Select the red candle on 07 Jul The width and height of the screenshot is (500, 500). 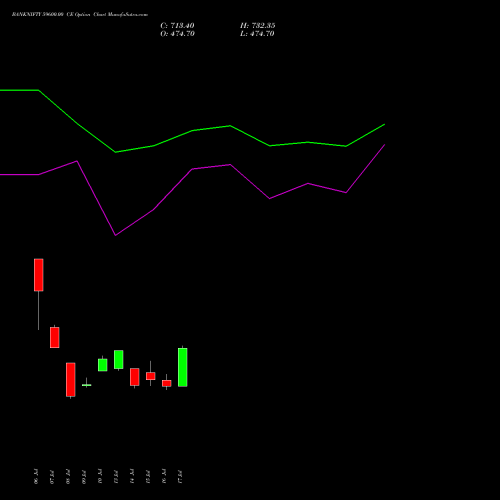55,337
